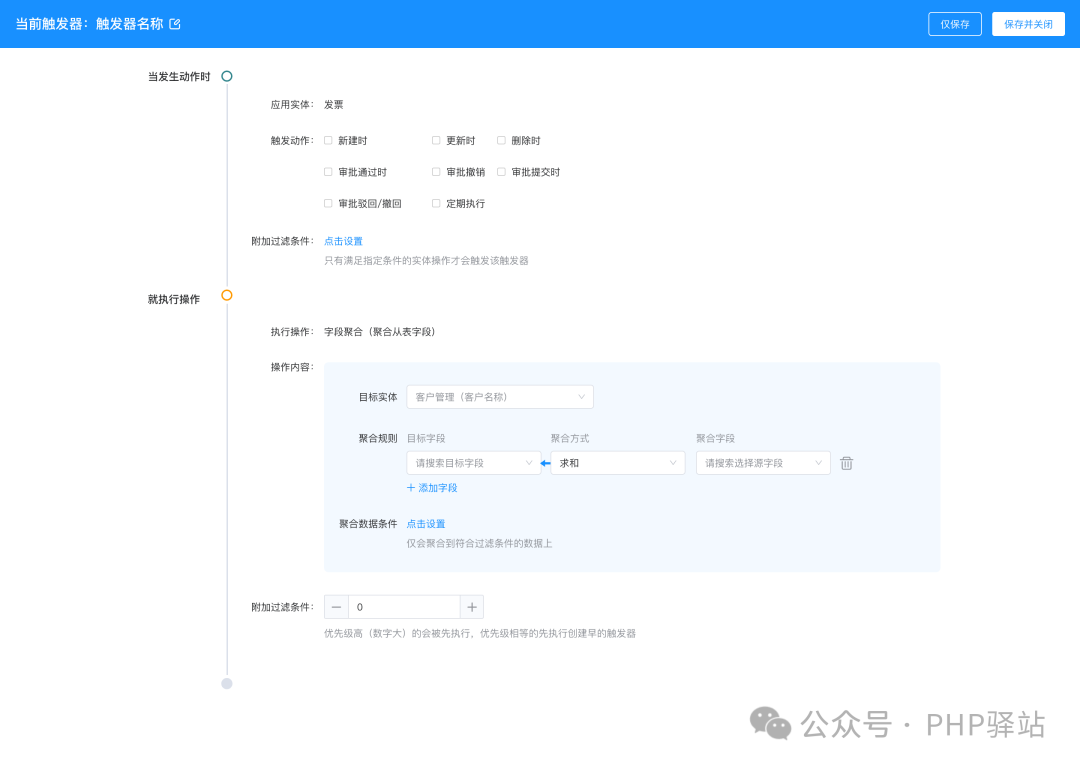Click the orange 就执行操作 timeline marker
The image size is (1080, 768).
(227, 295)
